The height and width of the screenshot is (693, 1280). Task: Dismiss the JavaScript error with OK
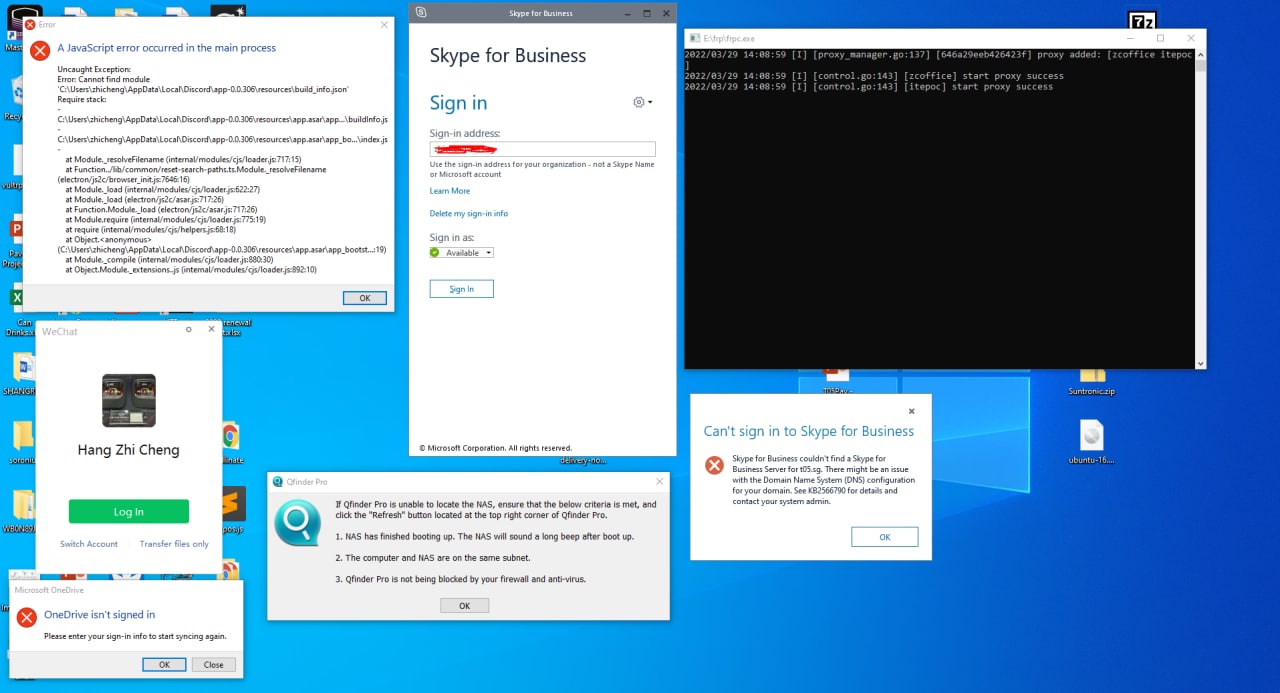tap(365, 298)
